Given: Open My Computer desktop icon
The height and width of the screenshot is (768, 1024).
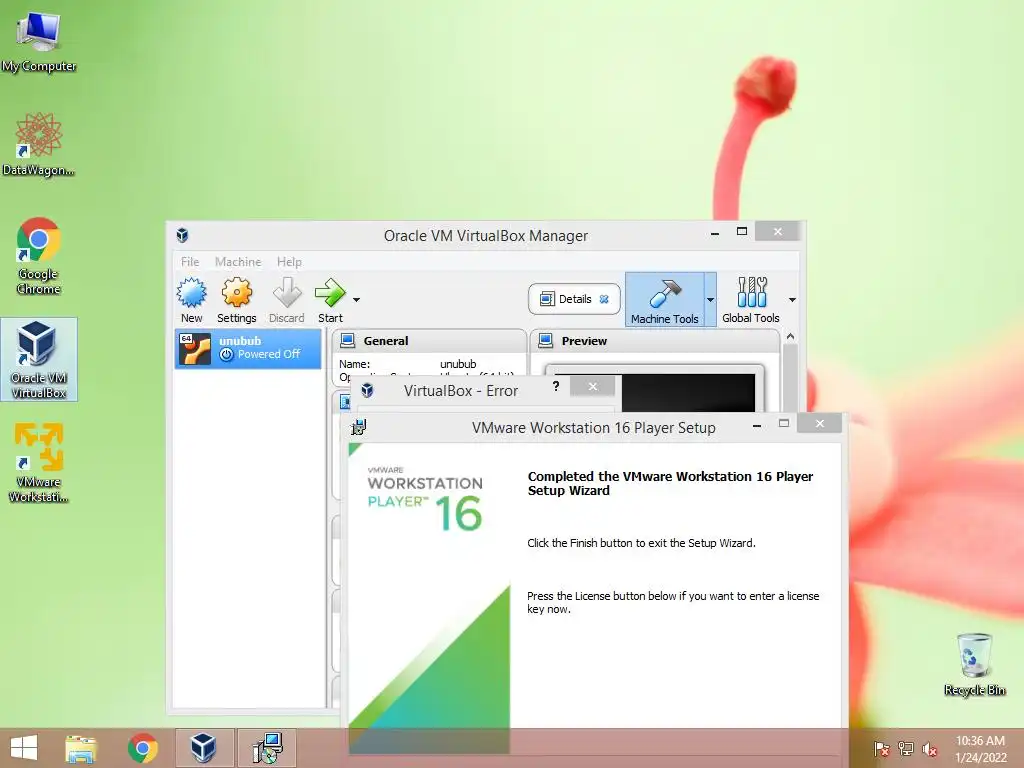Looking at the screenshot, I should (39, 41).
